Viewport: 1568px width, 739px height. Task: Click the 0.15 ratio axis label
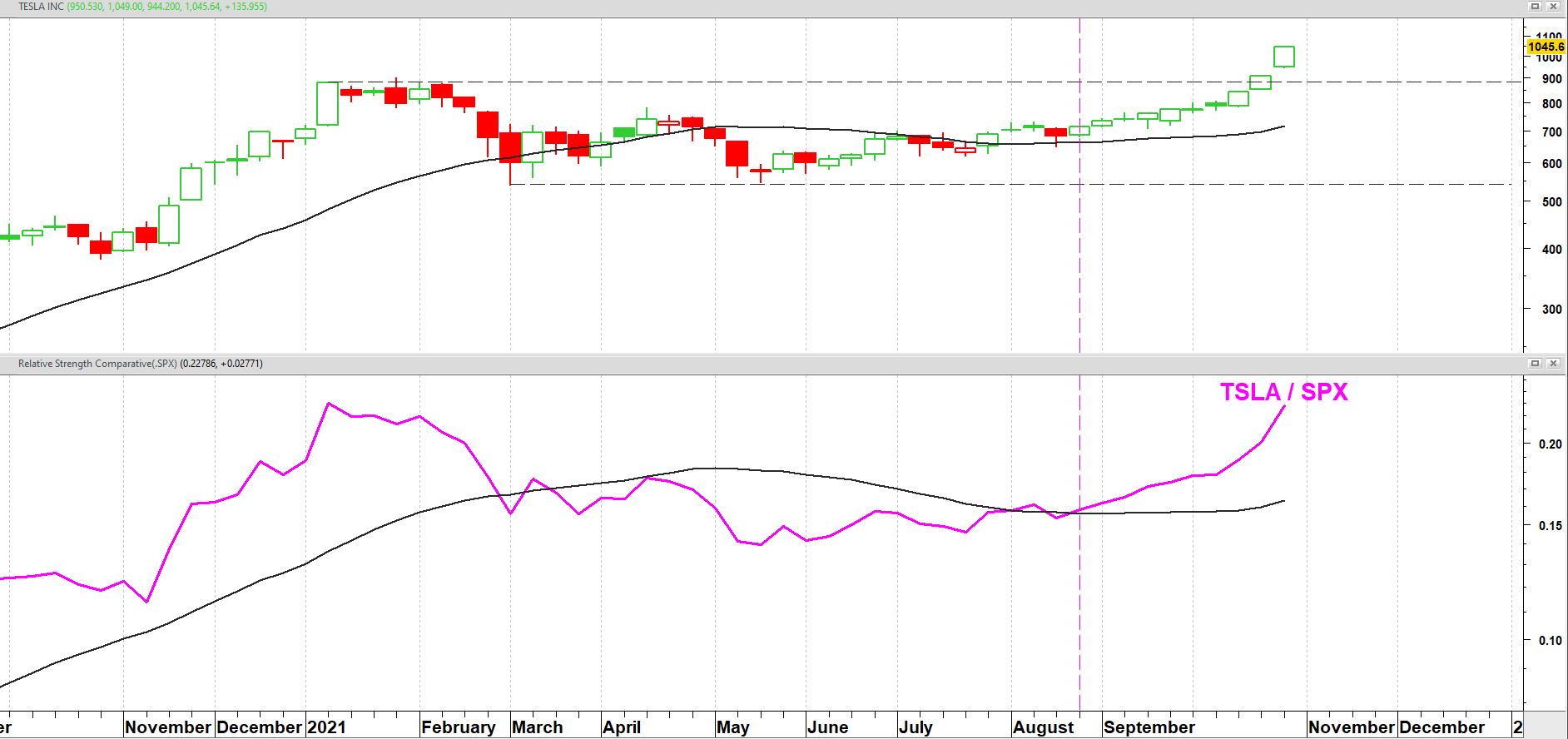click(1551, 526)
